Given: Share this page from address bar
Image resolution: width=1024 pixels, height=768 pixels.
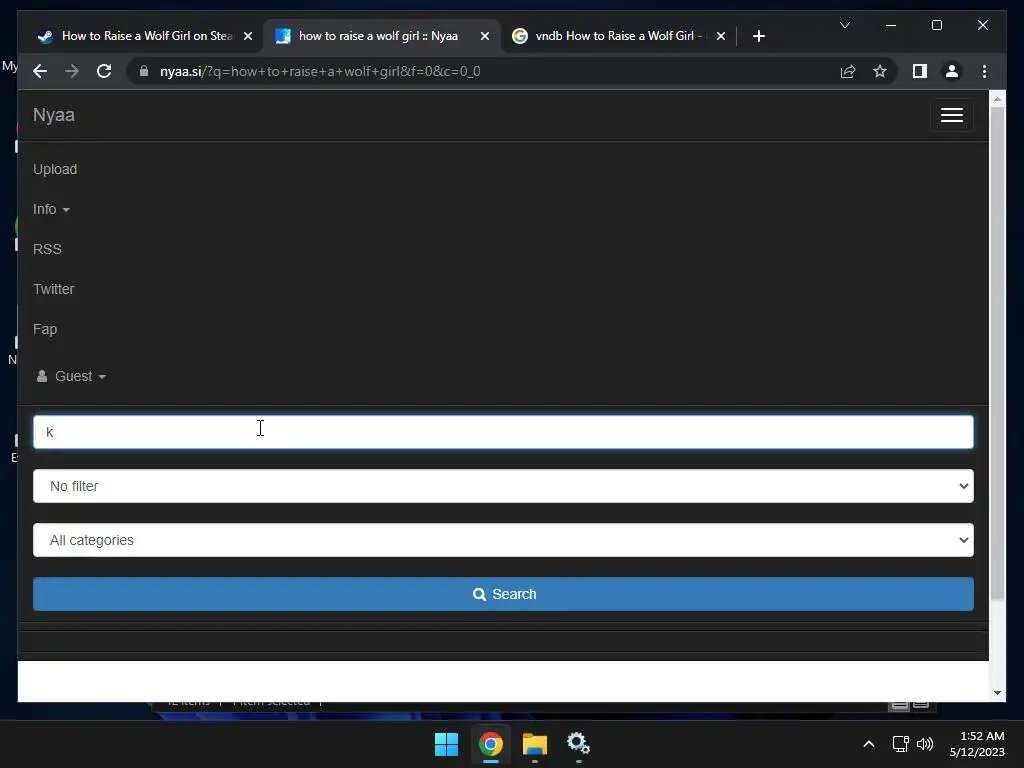Looking at the screenshot, I should pyautogui.click(x=848, y=71).
